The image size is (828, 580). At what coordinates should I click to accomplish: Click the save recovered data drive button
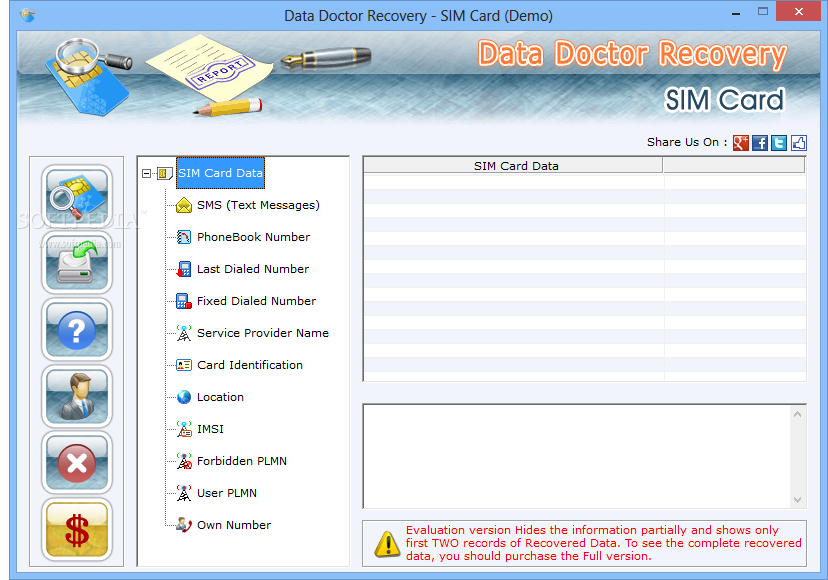point(77,263)
